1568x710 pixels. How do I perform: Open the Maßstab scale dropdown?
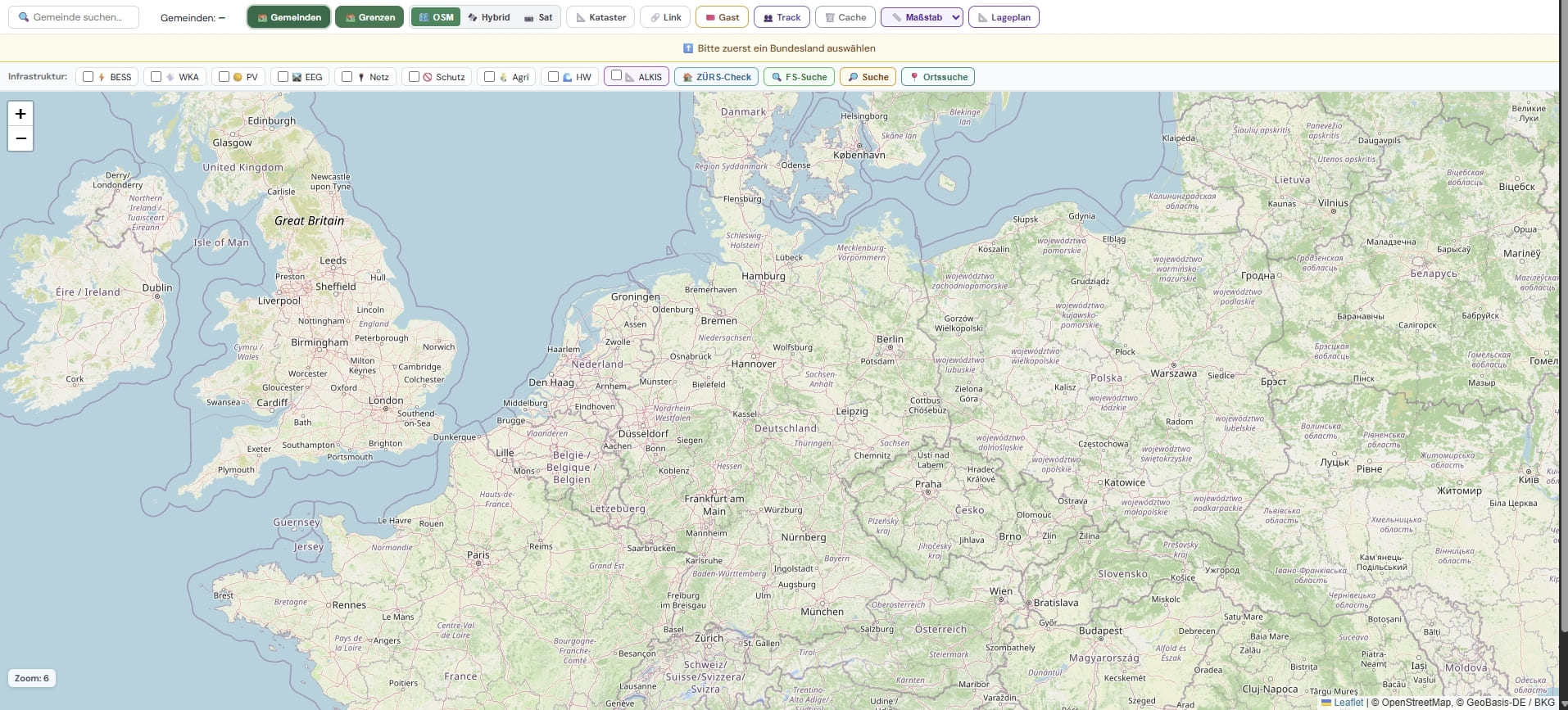tap(922, 17)
